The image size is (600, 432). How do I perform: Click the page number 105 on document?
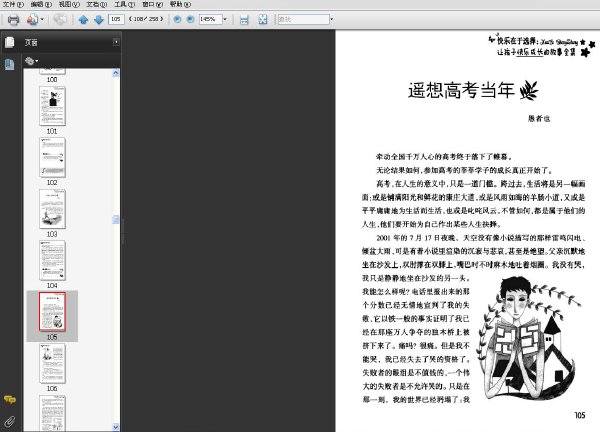[580, 415]
